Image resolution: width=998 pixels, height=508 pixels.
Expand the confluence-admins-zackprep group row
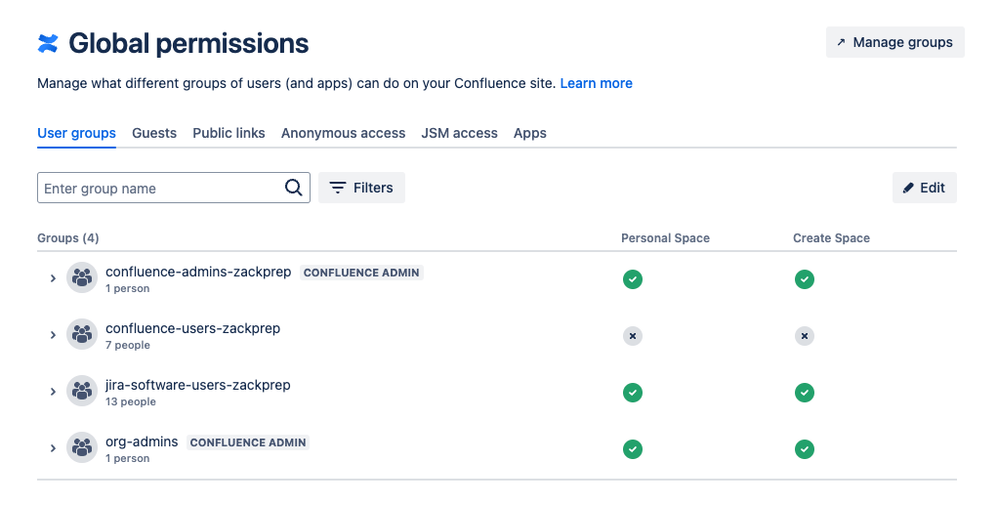click(x=53, y=278)
